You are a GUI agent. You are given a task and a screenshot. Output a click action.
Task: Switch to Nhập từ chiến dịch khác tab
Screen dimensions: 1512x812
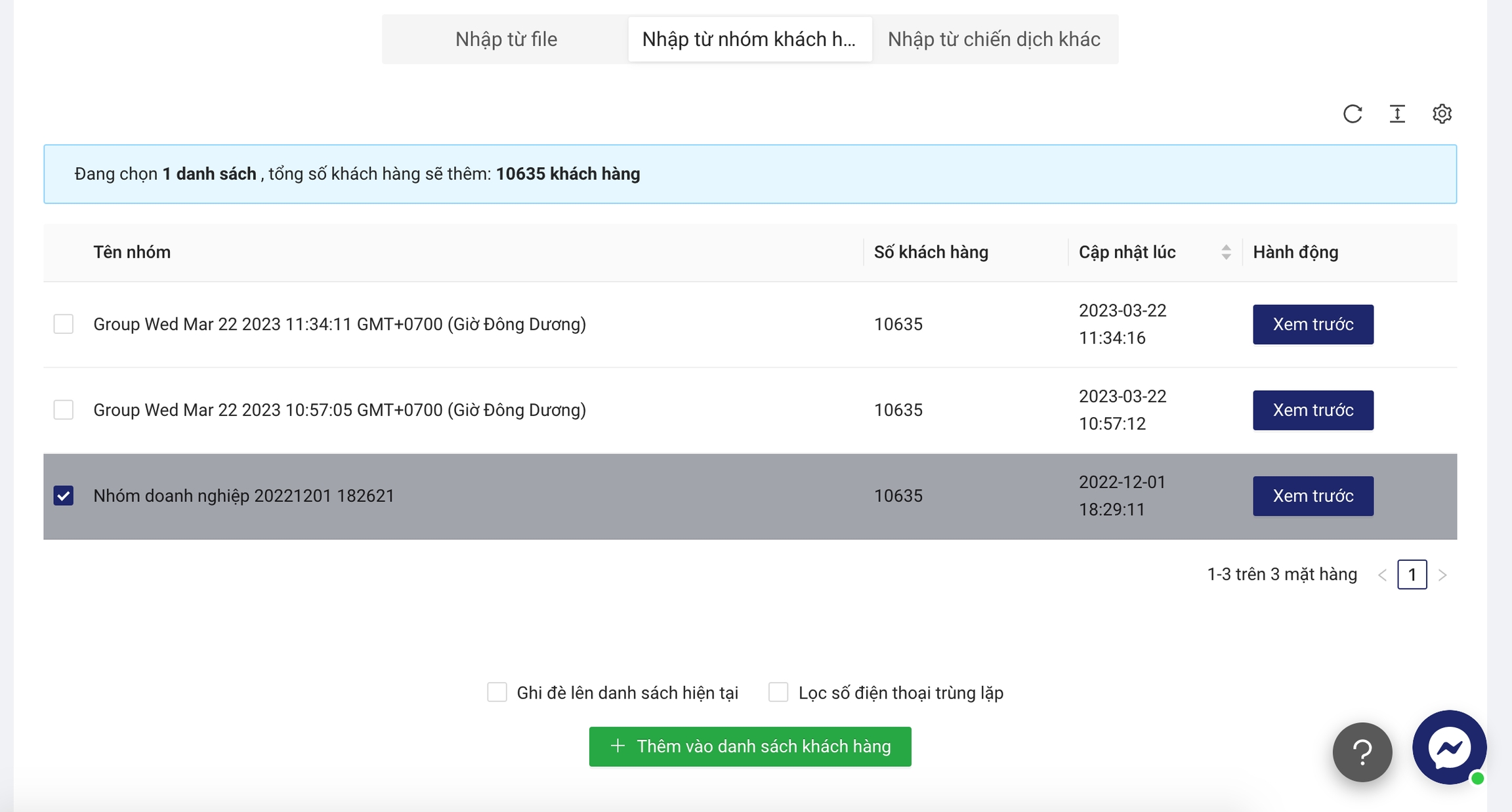tap(994, 39)
